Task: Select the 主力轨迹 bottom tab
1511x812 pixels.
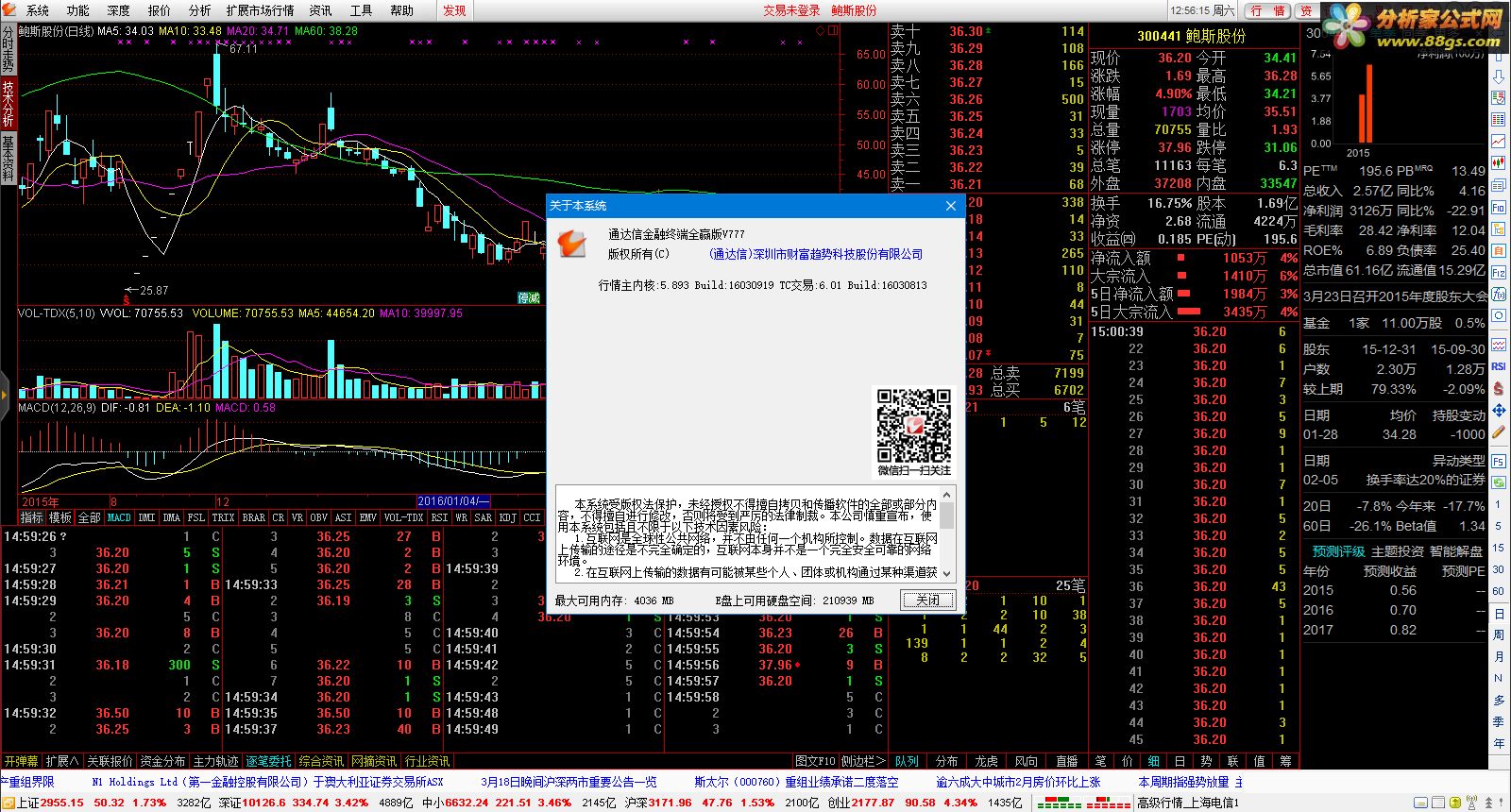Action: (216, 761)
